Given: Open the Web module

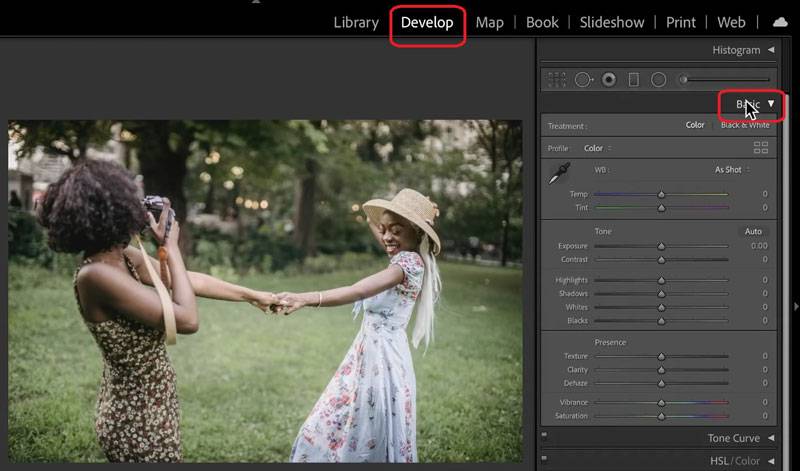Looking at the screenshot, I should tap(731, 22).
